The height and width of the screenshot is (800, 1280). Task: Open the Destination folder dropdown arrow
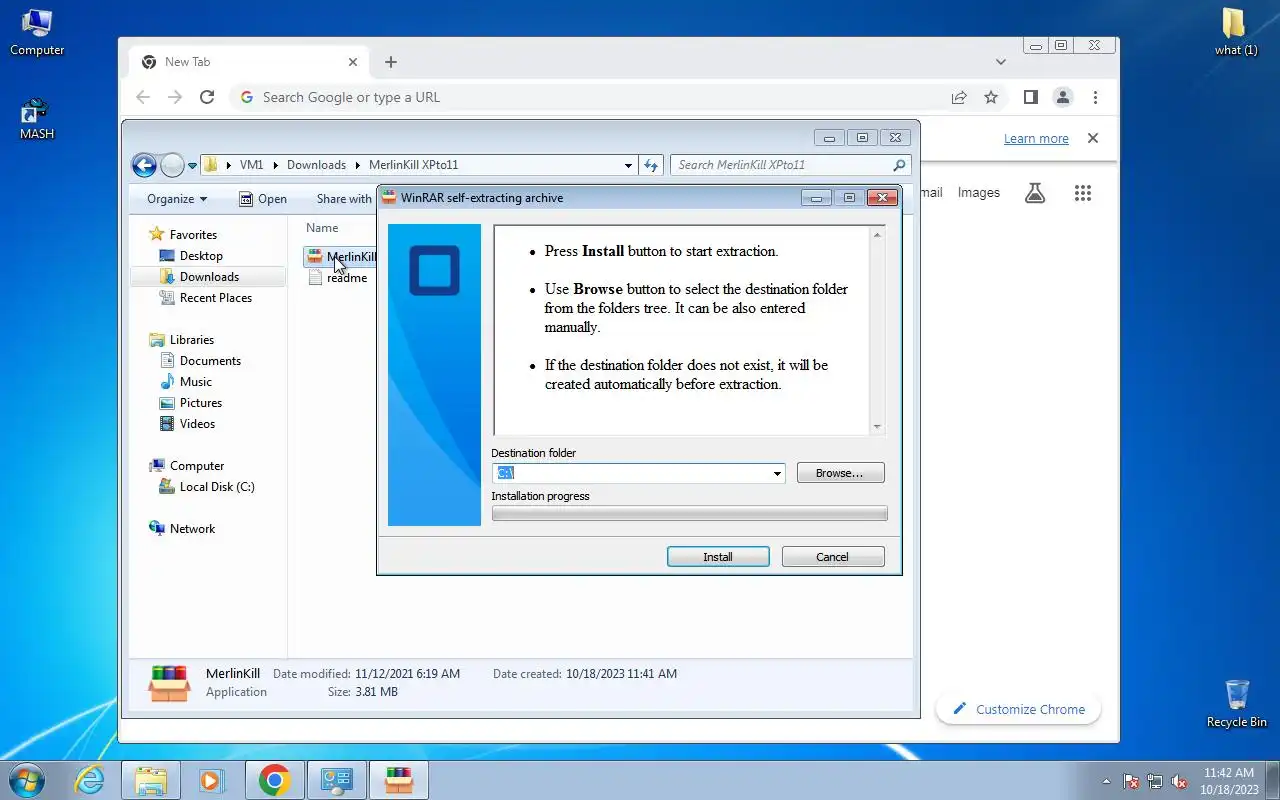tap(777, 473)
